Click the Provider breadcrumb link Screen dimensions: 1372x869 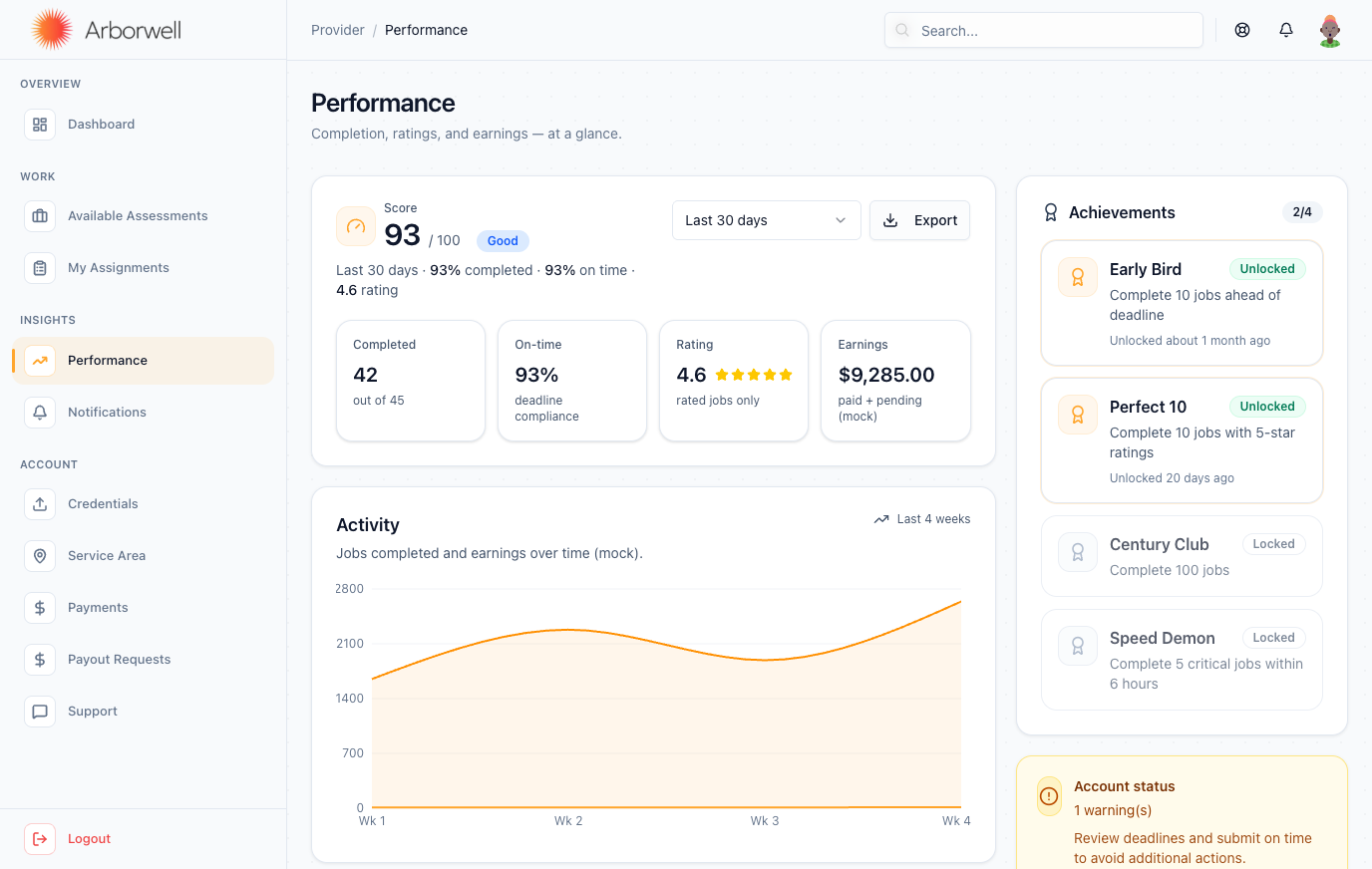pos(337,30)
